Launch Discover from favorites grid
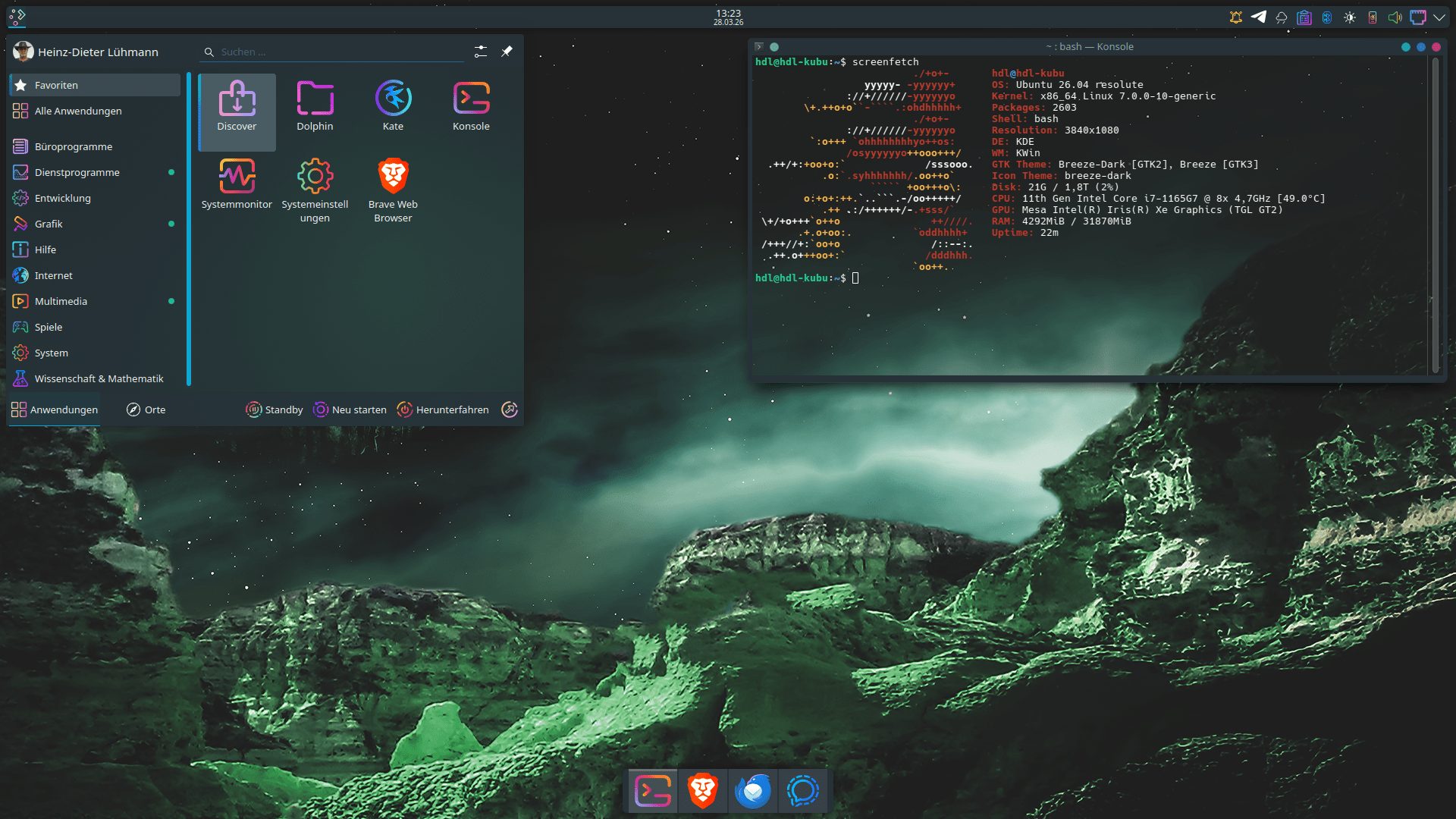This screenshot has height=819, width=1456. click(237, 106)
